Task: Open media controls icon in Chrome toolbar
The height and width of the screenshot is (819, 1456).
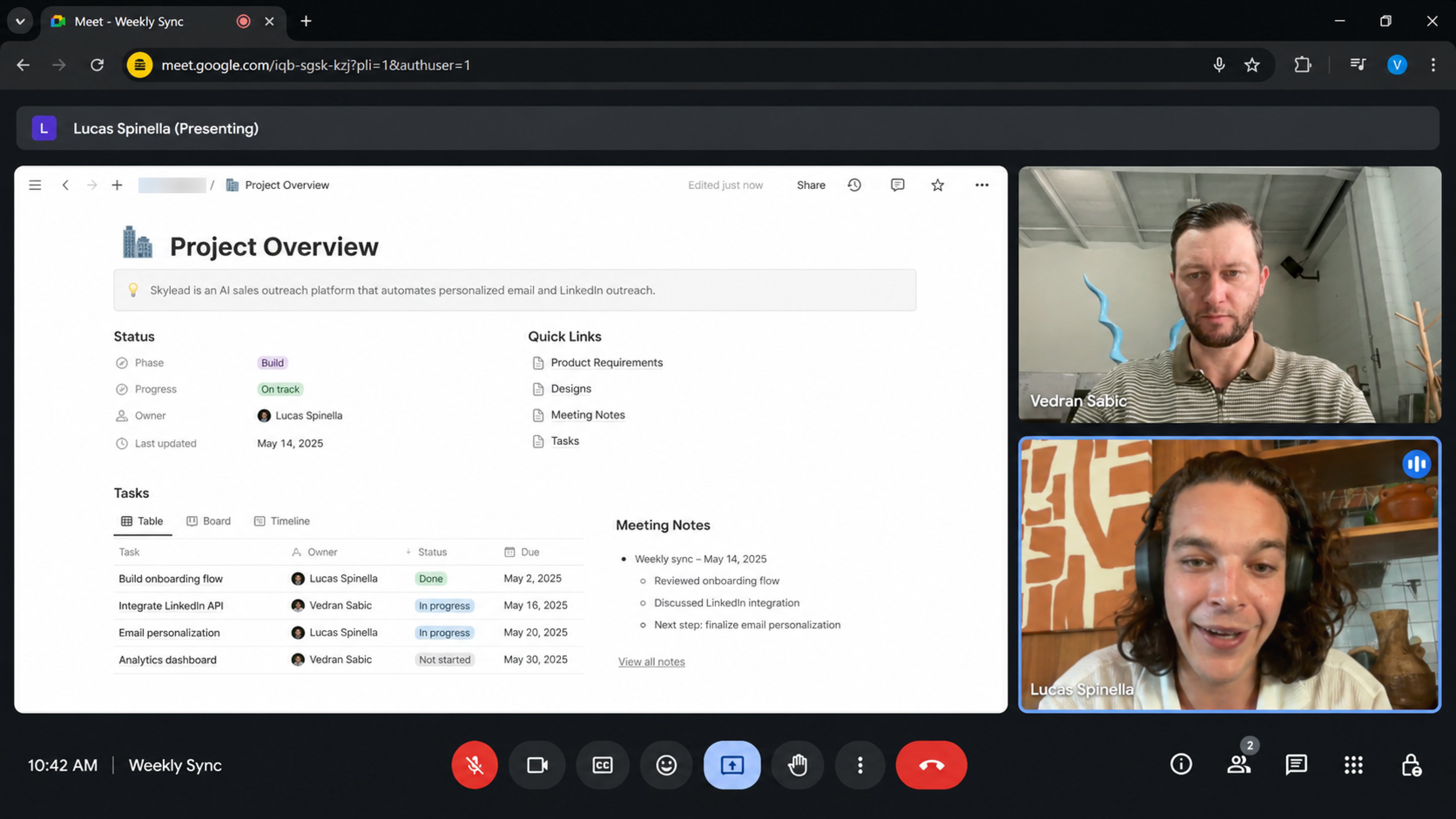Action: (x=1358, y=65)
